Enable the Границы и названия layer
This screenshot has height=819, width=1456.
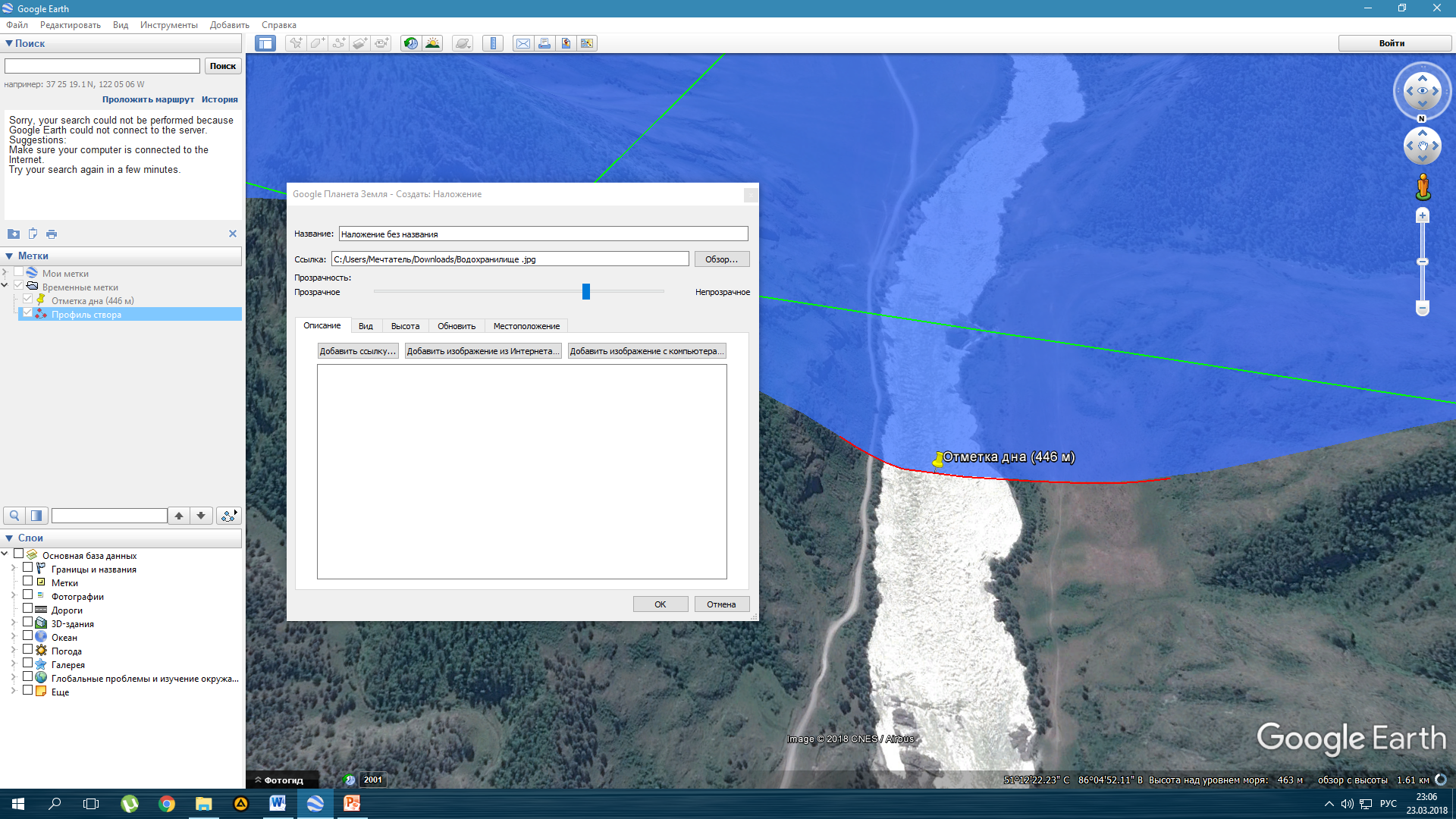[27, 567]
